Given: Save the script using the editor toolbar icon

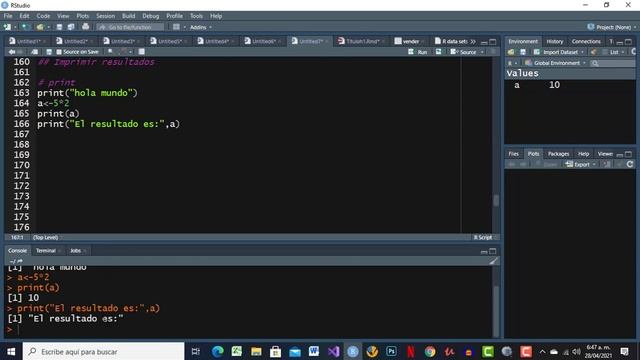Looking at the screenshot, I should click(x=49, y=52).
